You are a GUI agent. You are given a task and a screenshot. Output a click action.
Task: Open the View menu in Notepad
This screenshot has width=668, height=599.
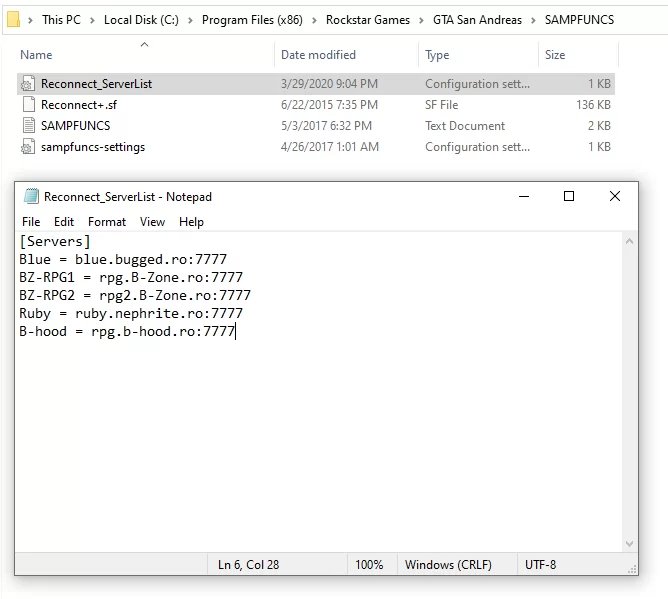click(x=152, y=222)
